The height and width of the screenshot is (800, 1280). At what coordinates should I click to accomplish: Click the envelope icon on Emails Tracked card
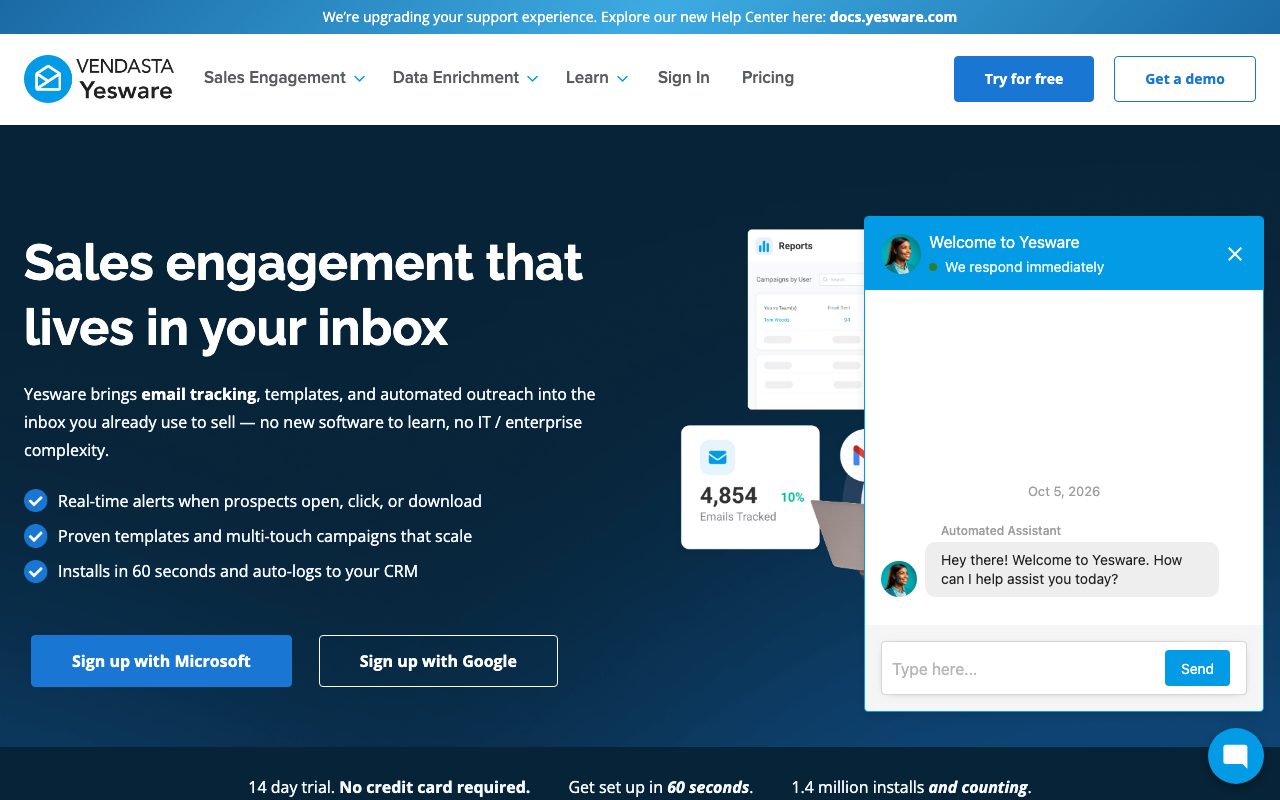pos(717,458)
